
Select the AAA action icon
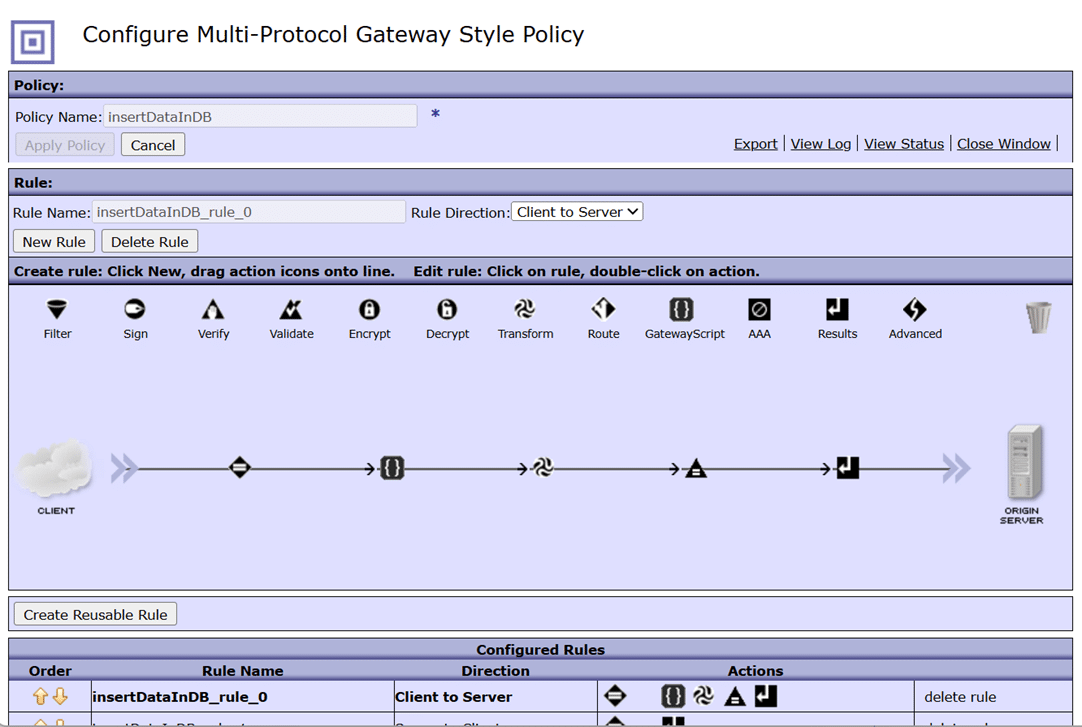pyautogui.click(x=759, y=310)
